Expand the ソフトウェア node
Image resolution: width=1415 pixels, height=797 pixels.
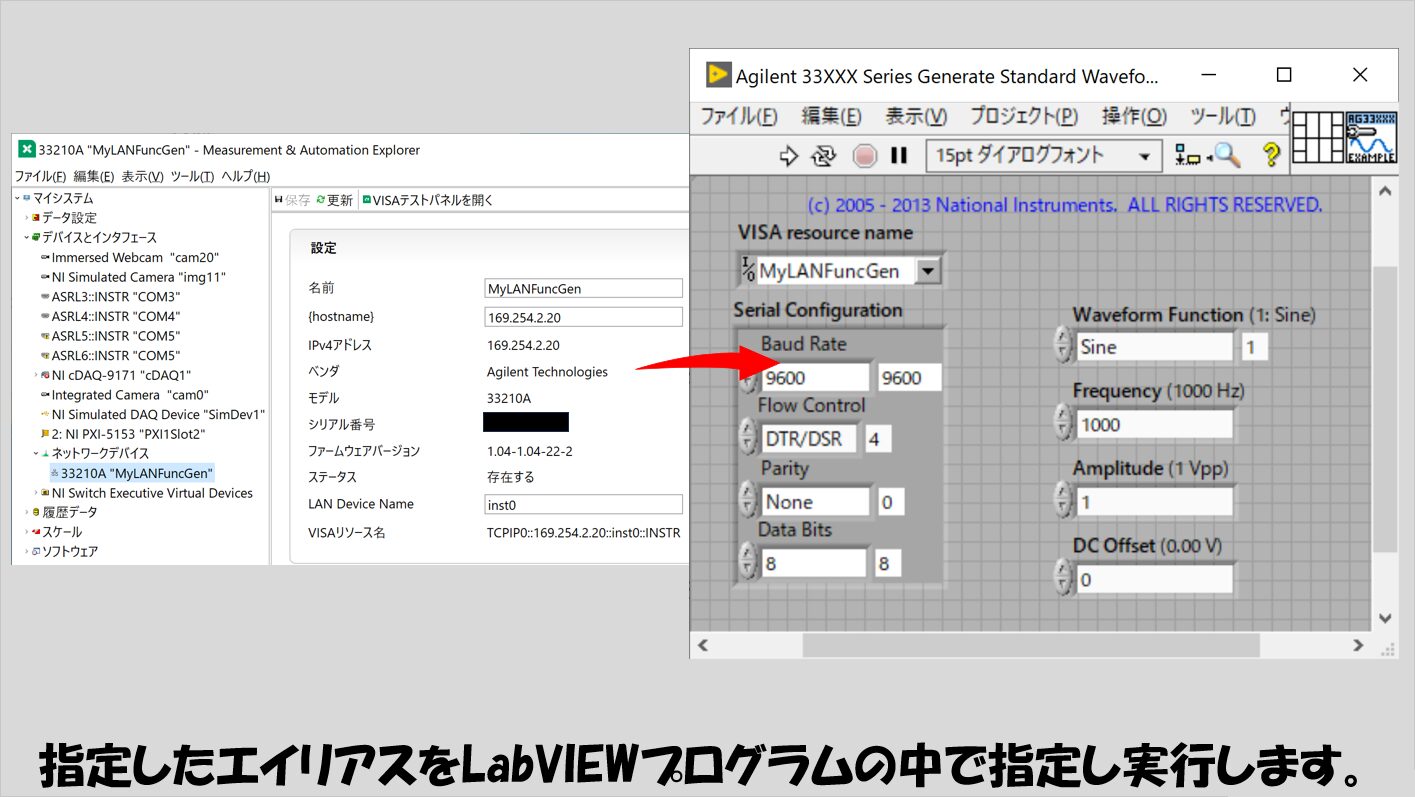[27, 551]
